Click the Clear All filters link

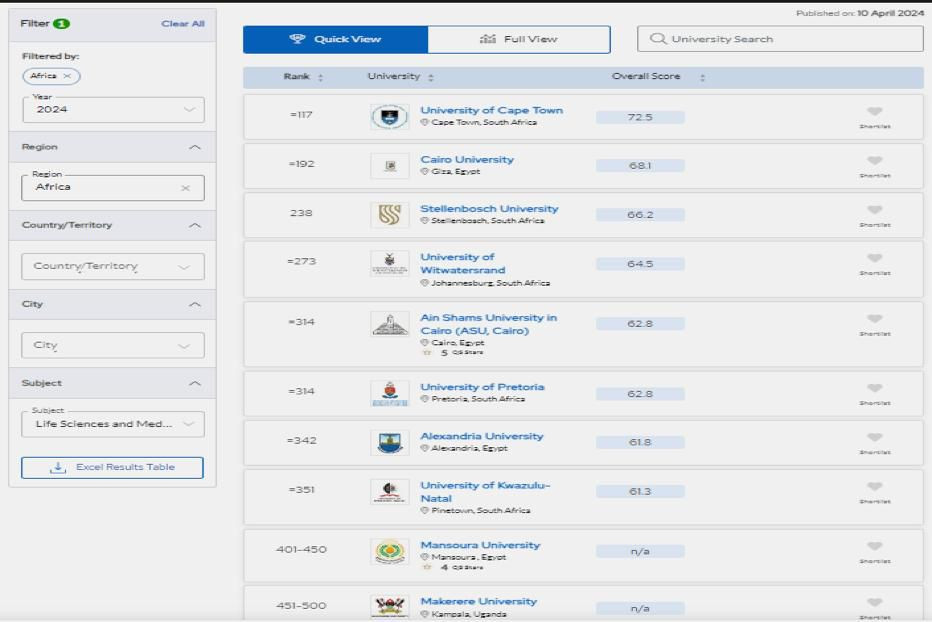[182, 24]
